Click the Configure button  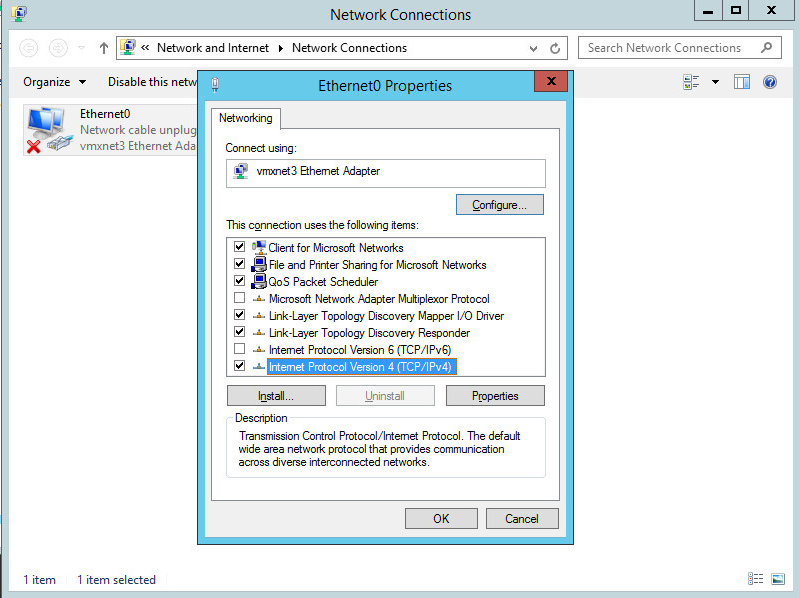pyautogui.click(x=499, y=205)
